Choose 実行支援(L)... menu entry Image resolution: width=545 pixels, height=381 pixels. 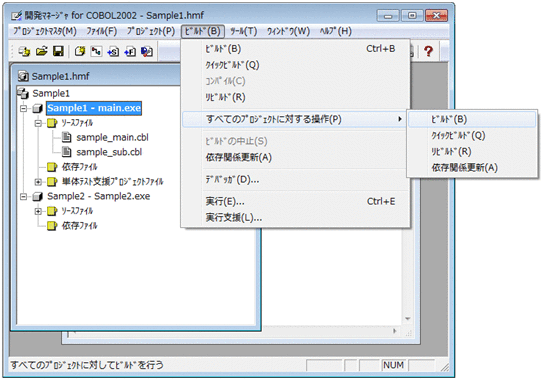[x=295, y=218]
